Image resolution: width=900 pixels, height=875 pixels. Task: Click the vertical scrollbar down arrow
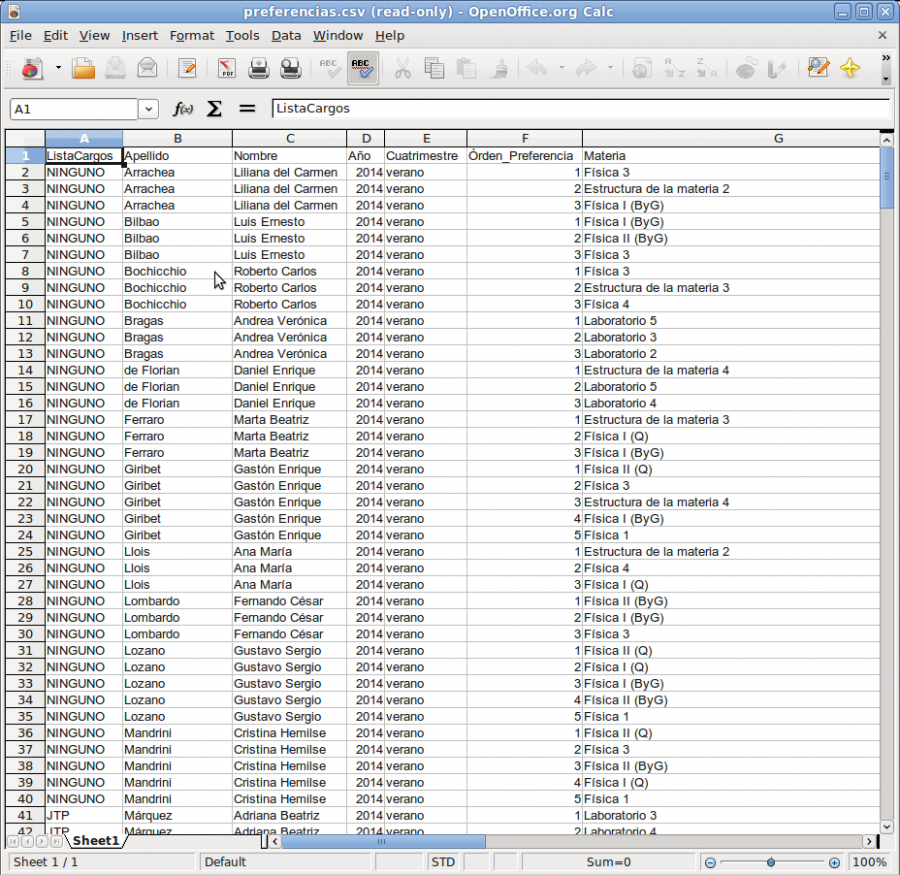pyautogui.click(x=886, y=827)
